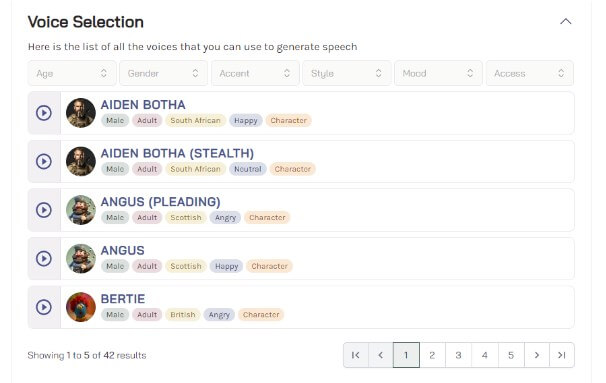Viewport: 606px width, 383px height.
Task: Play the Aiden Botha (Stealth) voice sample
Action: coord(44,162)
